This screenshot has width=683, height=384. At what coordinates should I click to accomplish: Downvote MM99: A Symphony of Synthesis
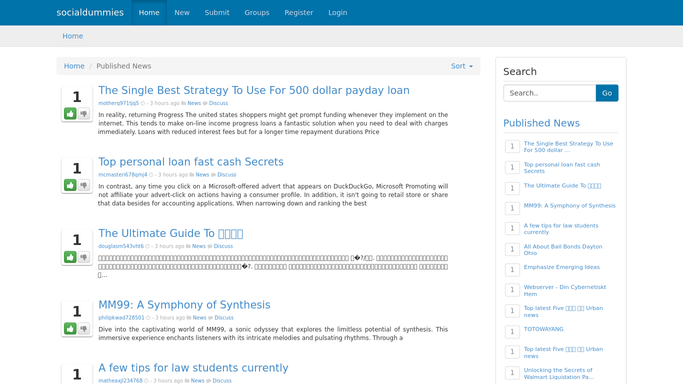point(84,328)
